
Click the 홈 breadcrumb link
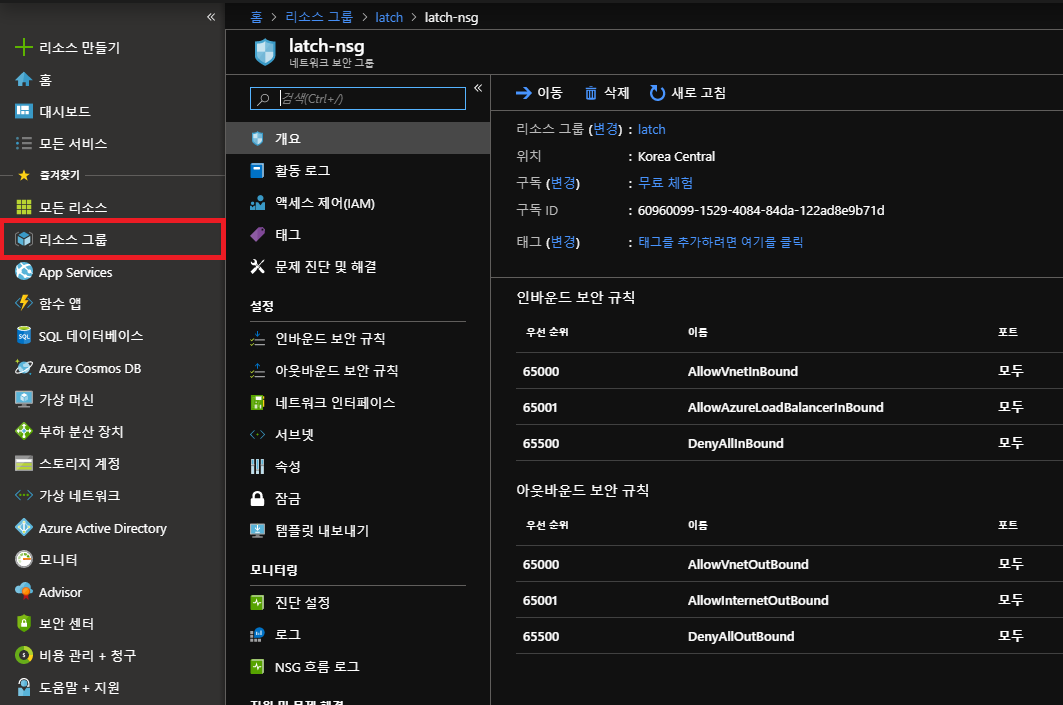(x=256, y=17)
